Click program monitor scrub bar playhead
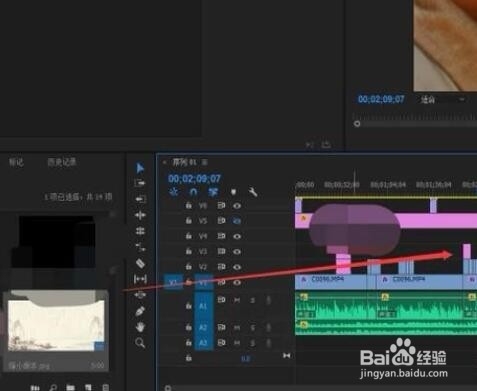The height and width of the screenshot is (391, 477). point(357,124)
